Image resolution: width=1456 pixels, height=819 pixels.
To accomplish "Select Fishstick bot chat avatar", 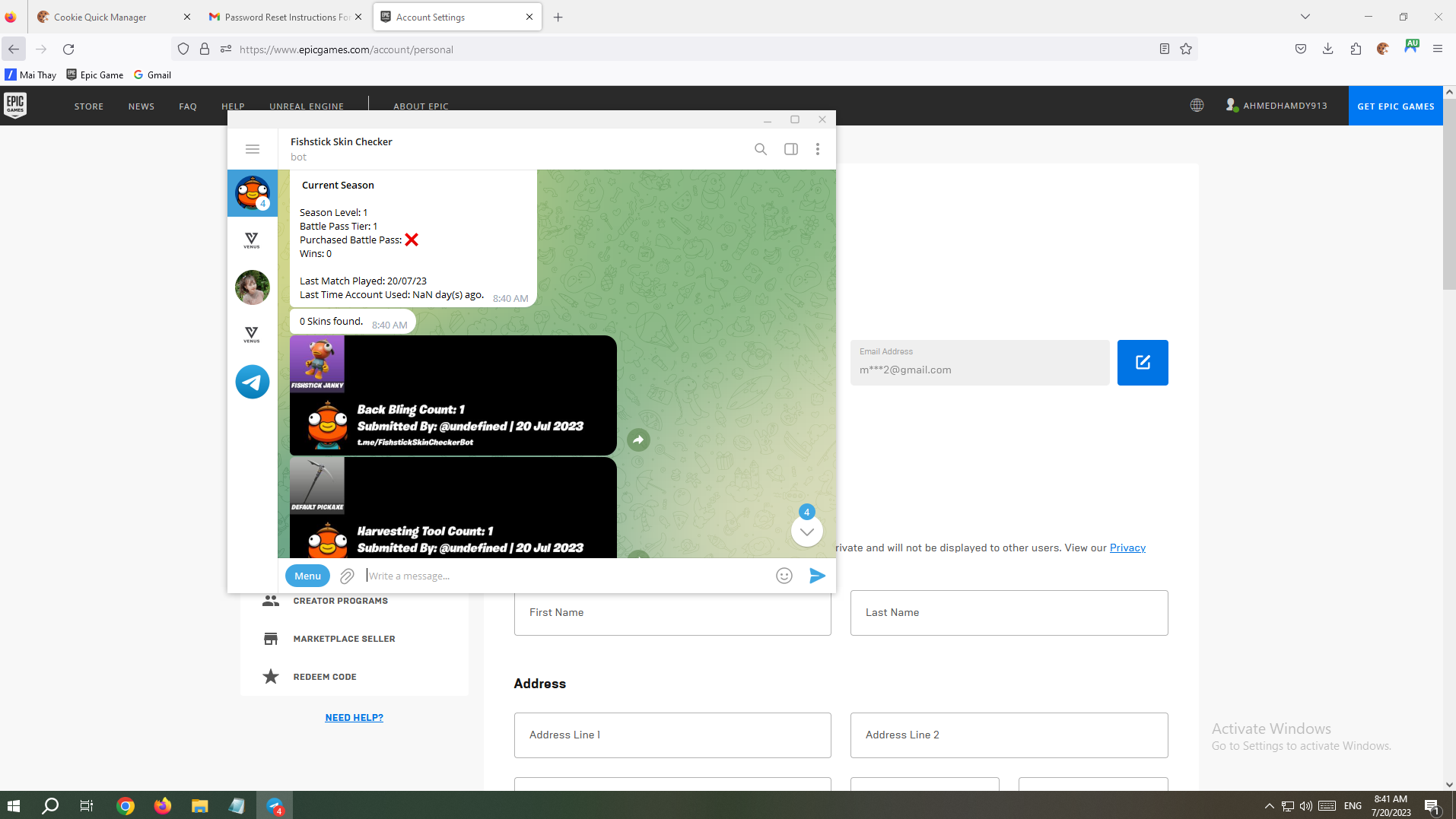I will point(253,192).
